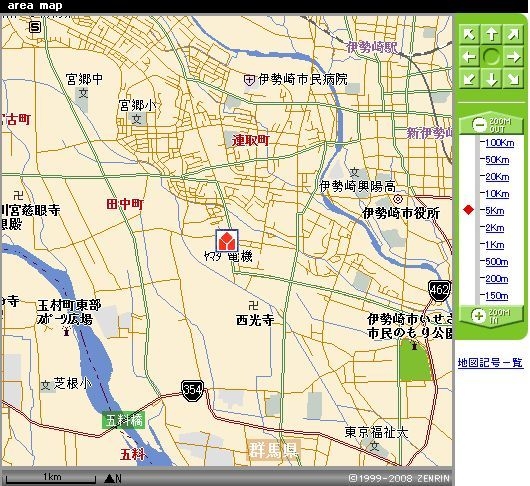This screenshot has height=486, width=530.
Task: Click the hospital symbol beside 伊勢崎市民病院
Action: pyautogui.click(x=249, y=80)
